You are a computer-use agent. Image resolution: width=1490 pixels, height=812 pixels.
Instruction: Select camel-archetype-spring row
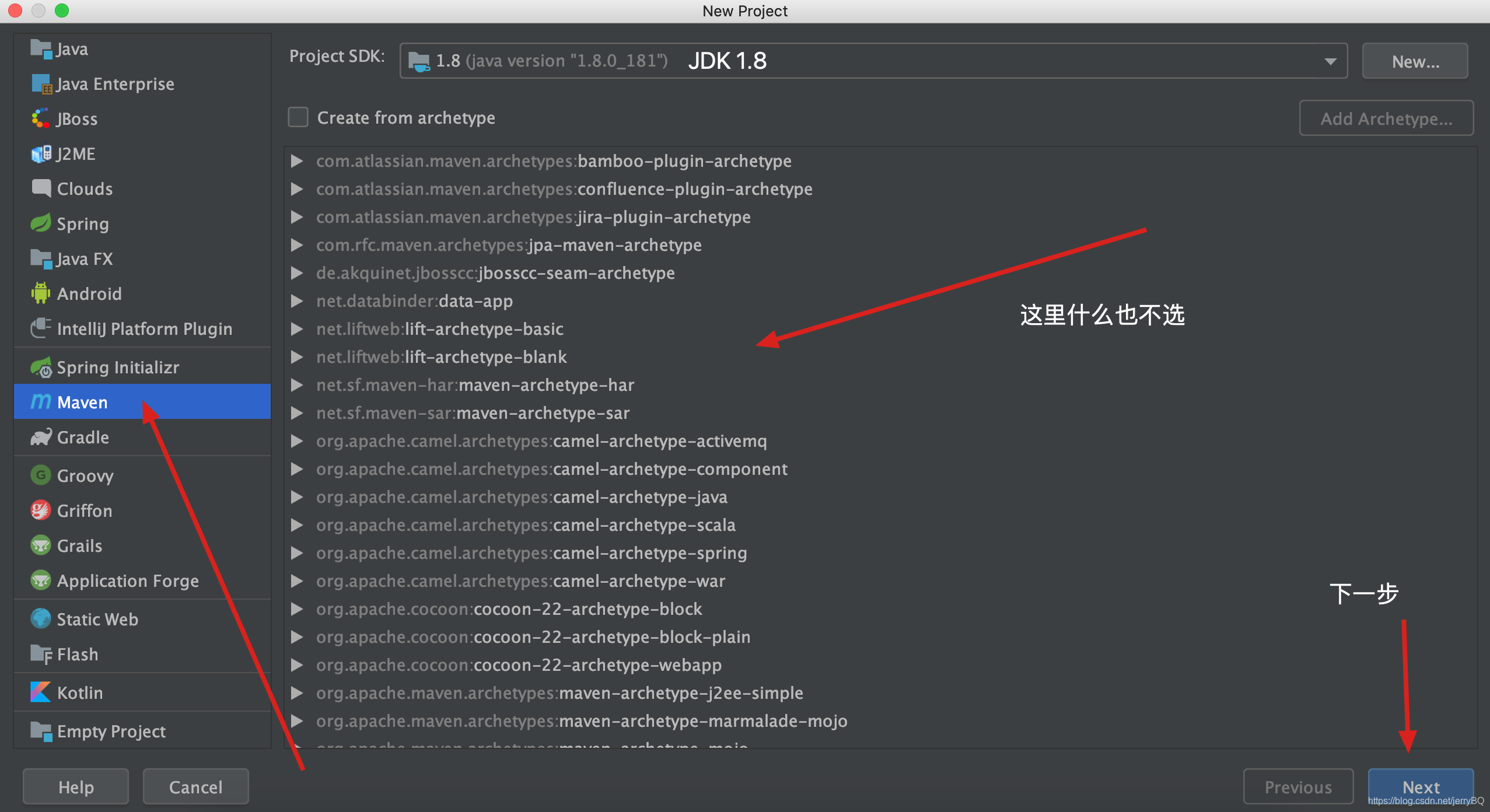880,553
